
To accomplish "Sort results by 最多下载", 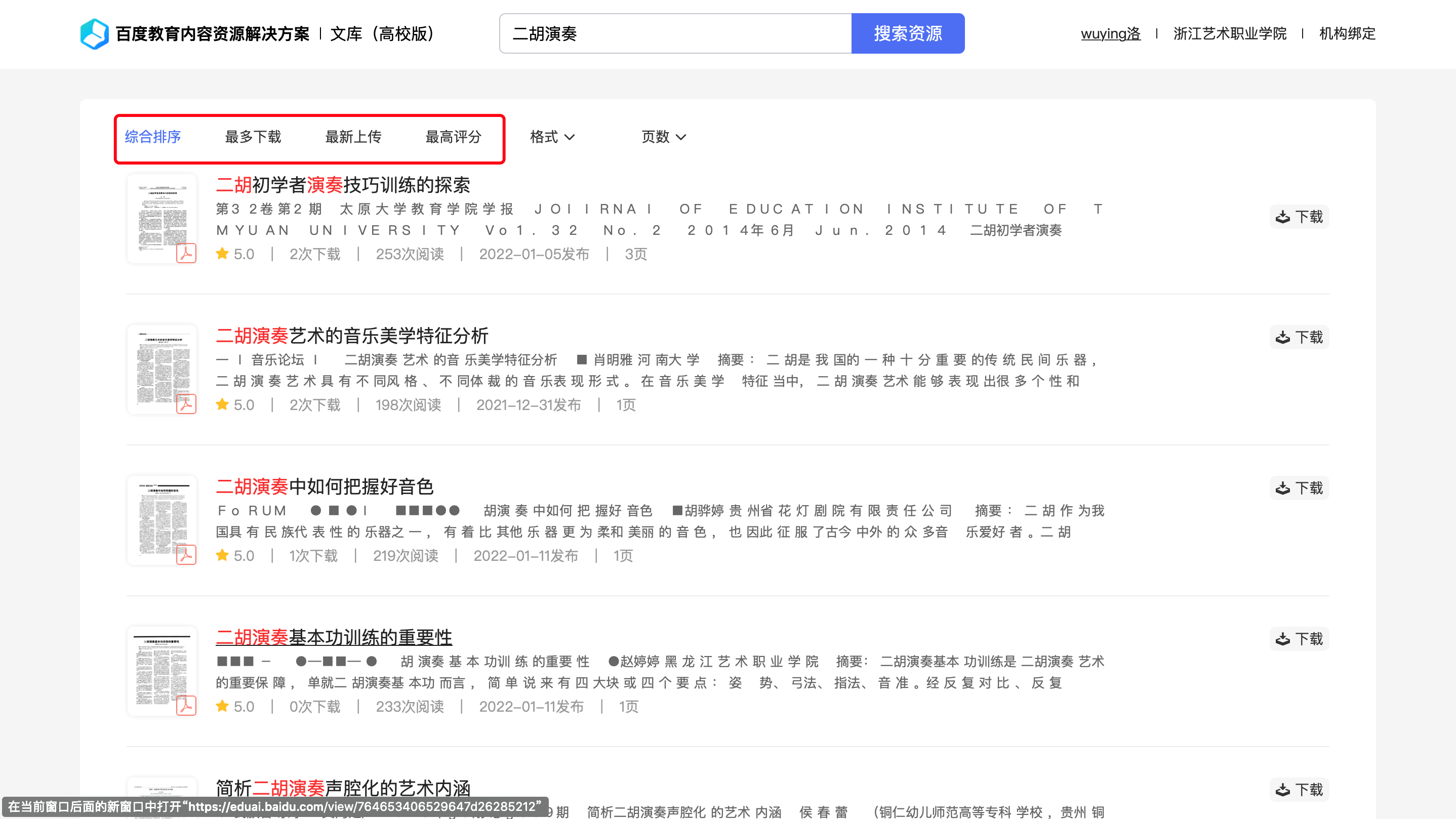I will pyautogui.click(x=253, y=137).
